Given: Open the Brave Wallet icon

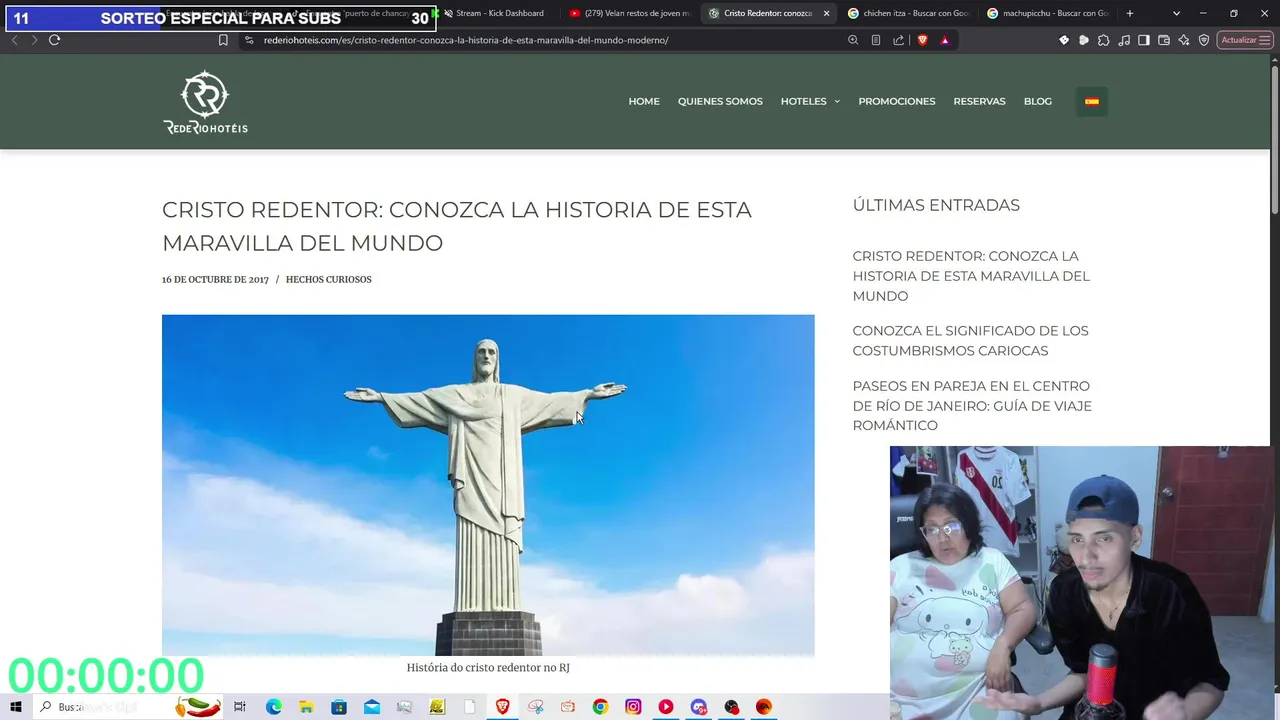Looking at the screenshot, I should click(x=1164, y=40).
